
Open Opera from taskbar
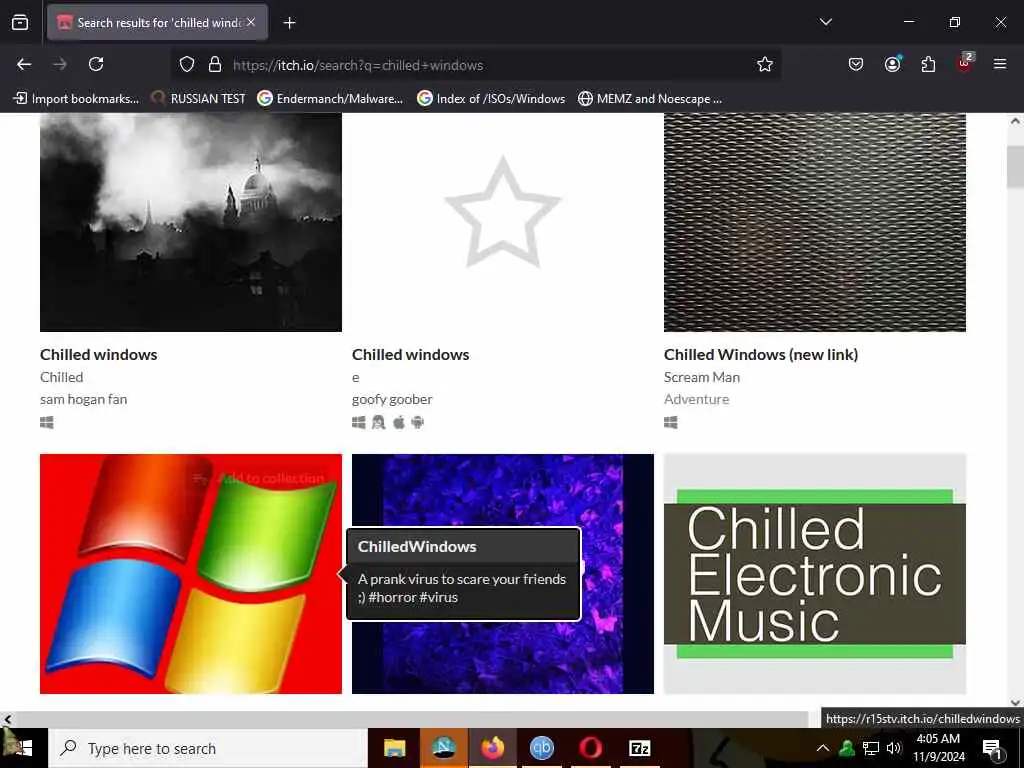pos(590,748)
